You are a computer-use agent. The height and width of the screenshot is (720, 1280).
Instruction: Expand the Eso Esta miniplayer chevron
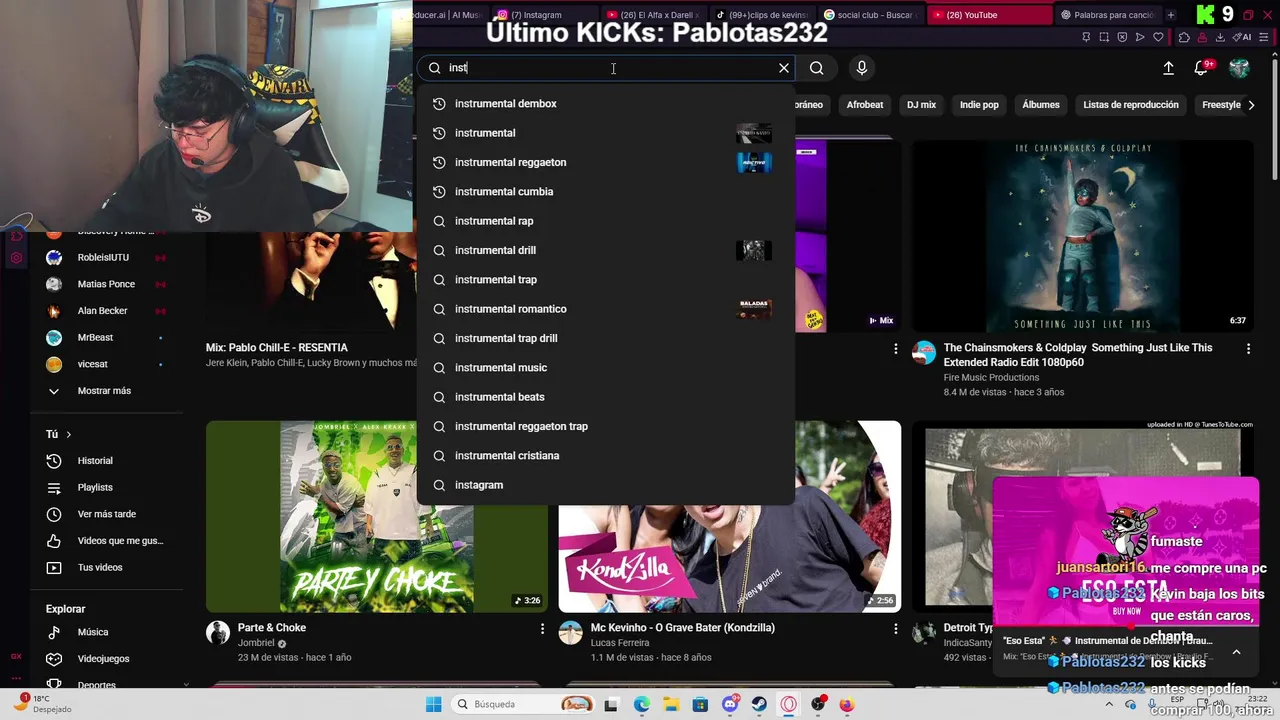(1236, 652)
